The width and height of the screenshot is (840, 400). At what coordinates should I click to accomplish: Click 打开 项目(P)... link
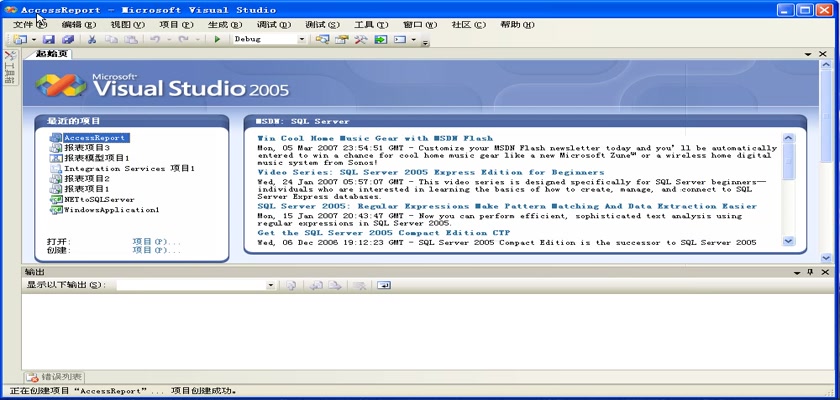click(157, 241)
